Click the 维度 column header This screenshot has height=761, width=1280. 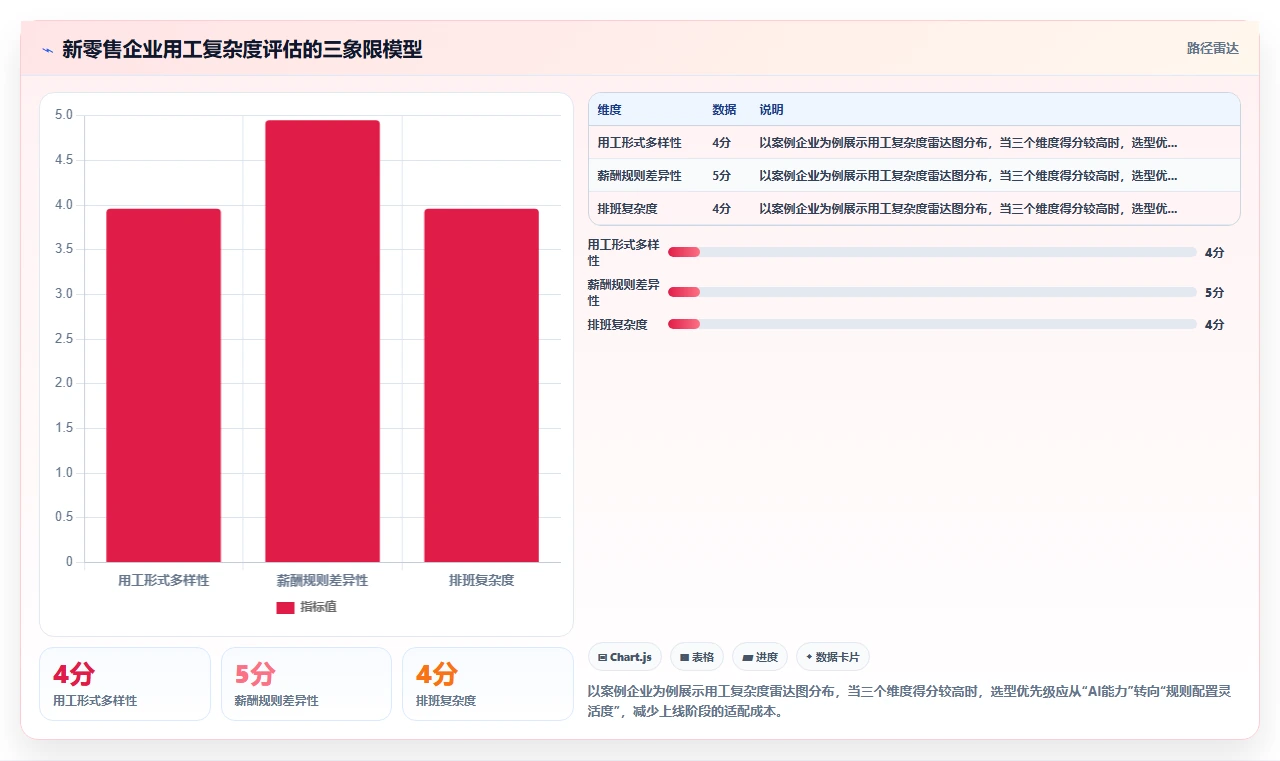pos(609,109)
